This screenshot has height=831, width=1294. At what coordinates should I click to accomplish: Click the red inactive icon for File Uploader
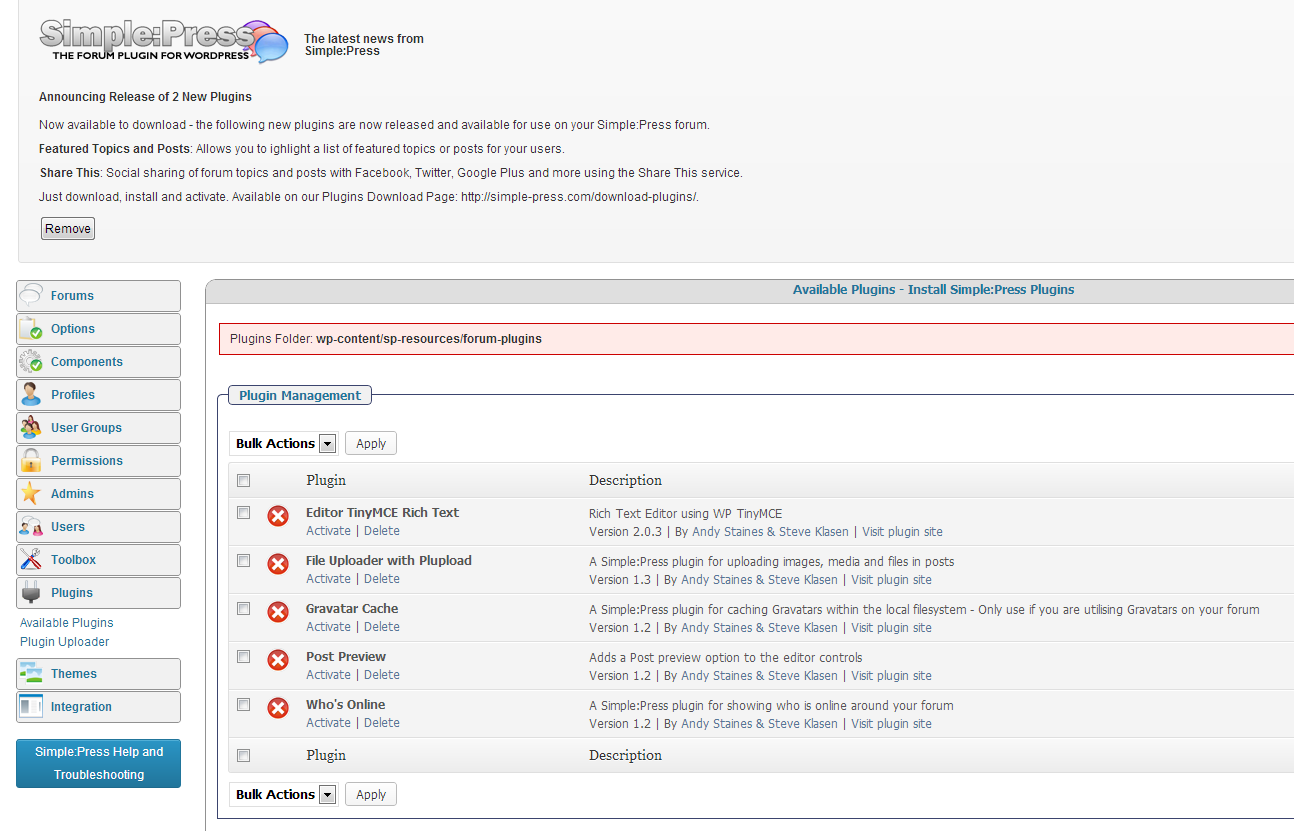pyautogui.click(x=278, y=564)
